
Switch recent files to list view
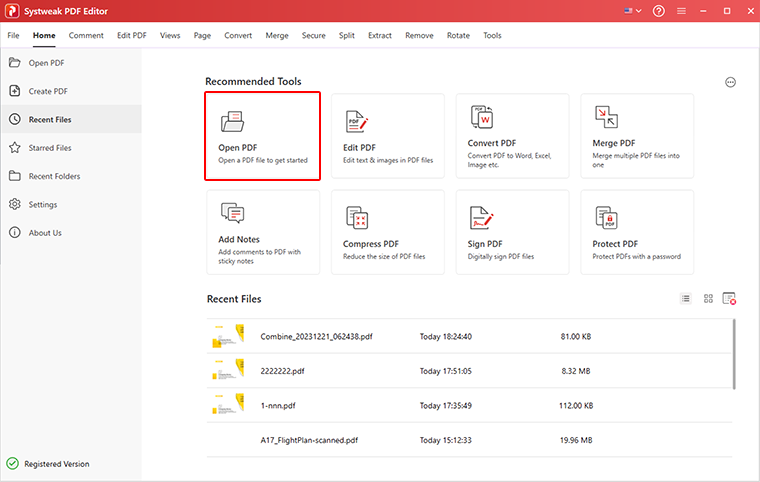[686, 299]
